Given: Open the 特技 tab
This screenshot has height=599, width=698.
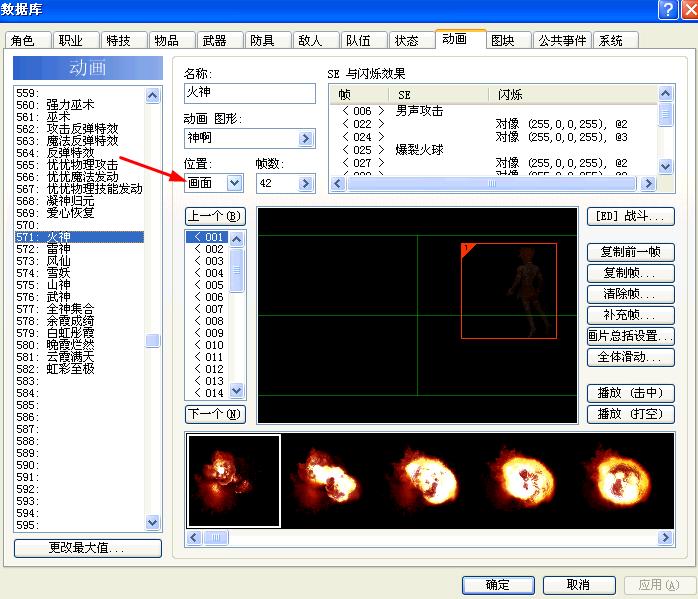Looking at the screenshot, I should pyautogui.click(x=123, y=40).
